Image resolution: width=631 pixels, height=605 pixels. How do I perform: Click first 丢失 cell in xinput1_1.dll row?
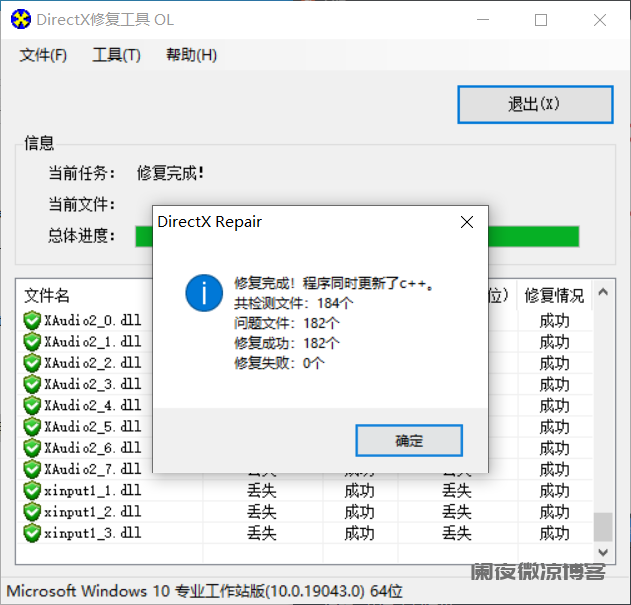pos(262,491)
